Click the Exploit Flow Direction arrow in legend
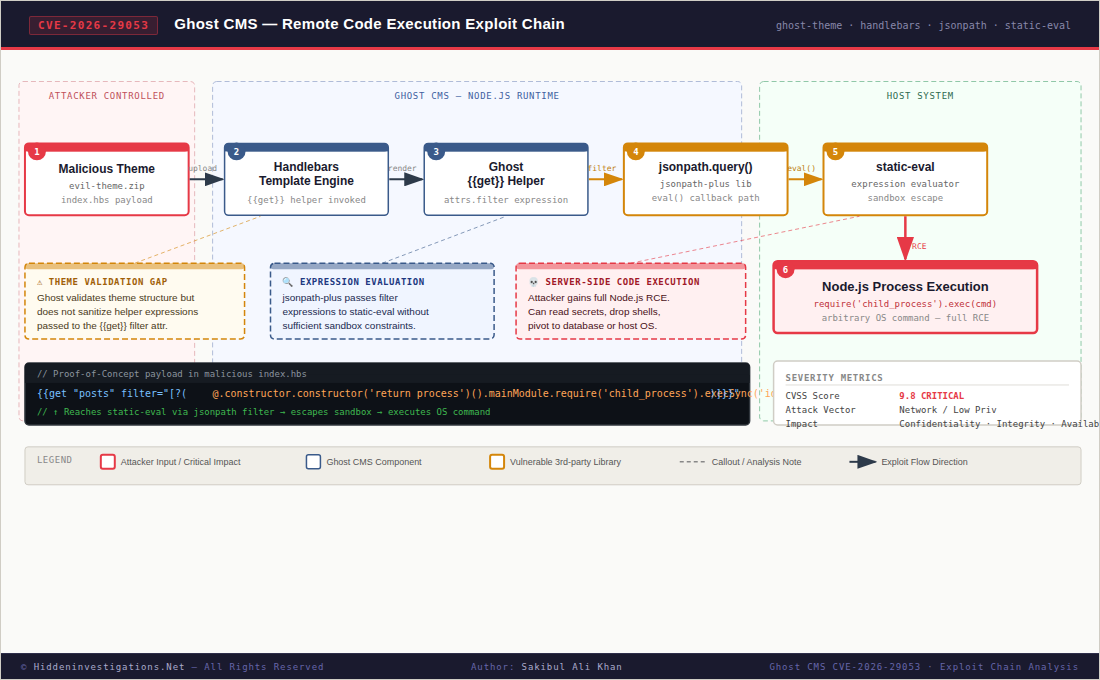 tap(862, 462)
